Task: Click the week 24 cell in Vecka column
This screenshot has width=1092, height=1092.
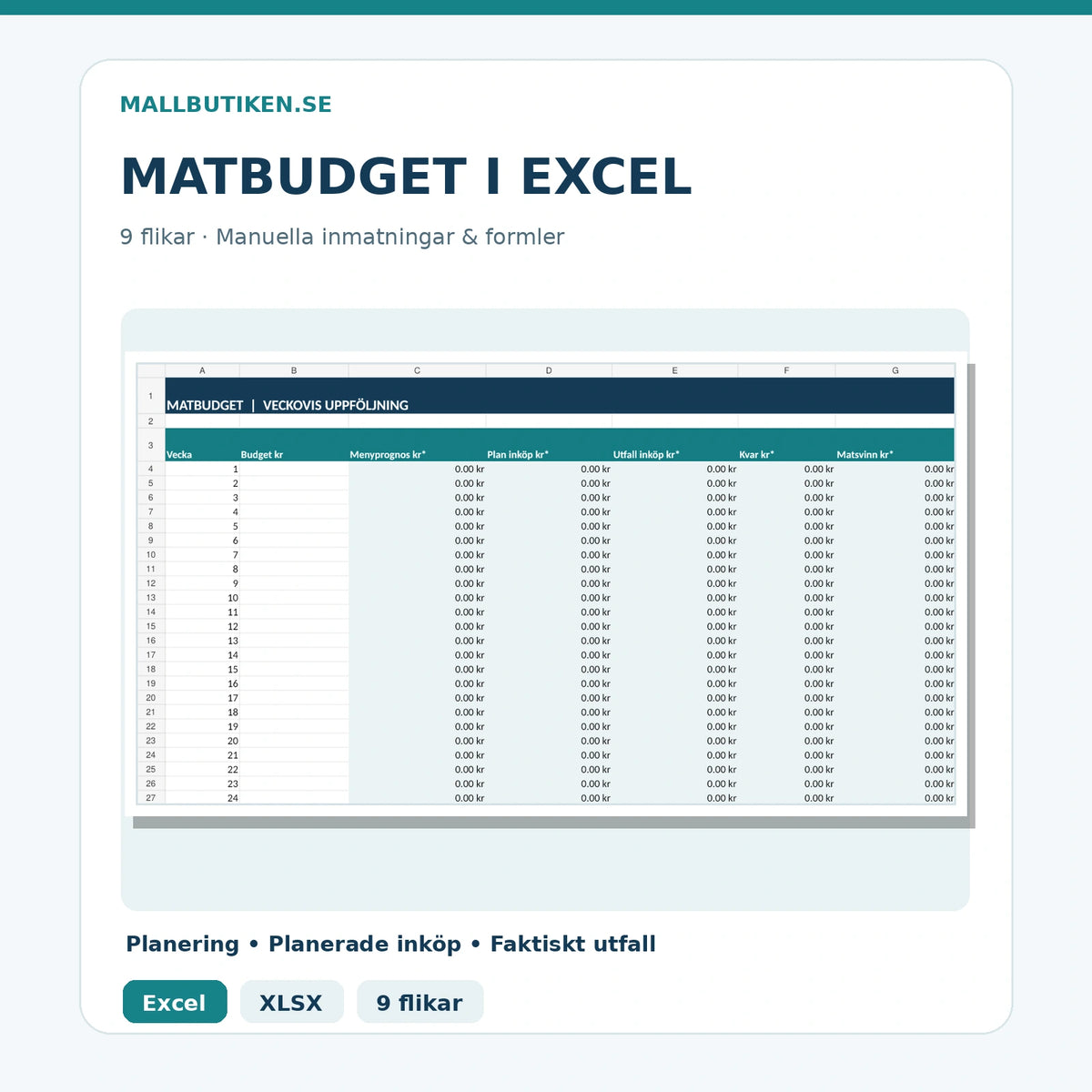Action: click(202, 798)
